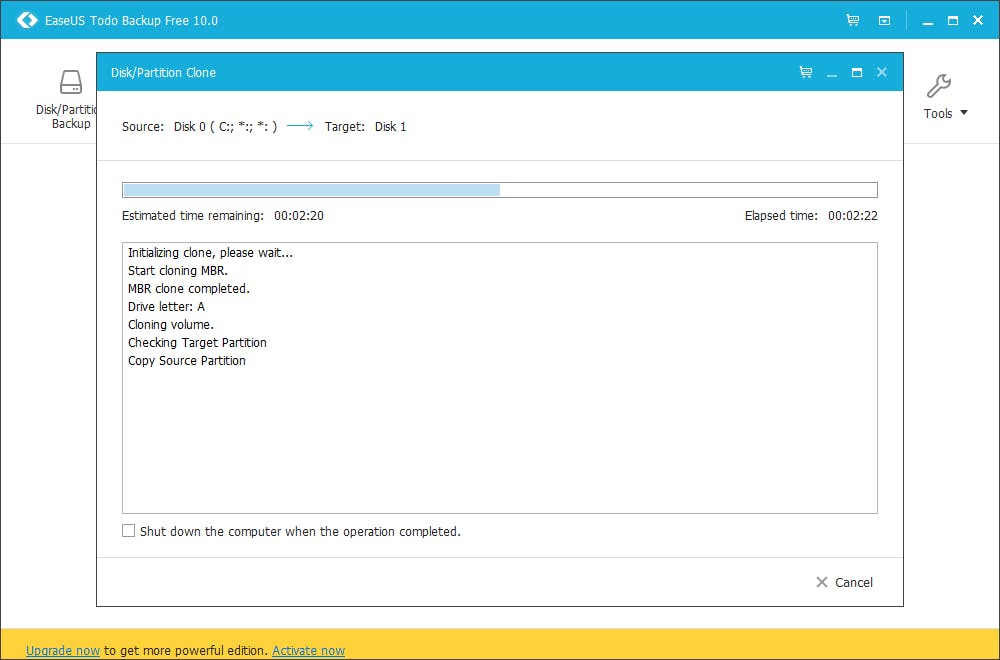
Task: Cancel the clone operation
Action: click(844, 582)
